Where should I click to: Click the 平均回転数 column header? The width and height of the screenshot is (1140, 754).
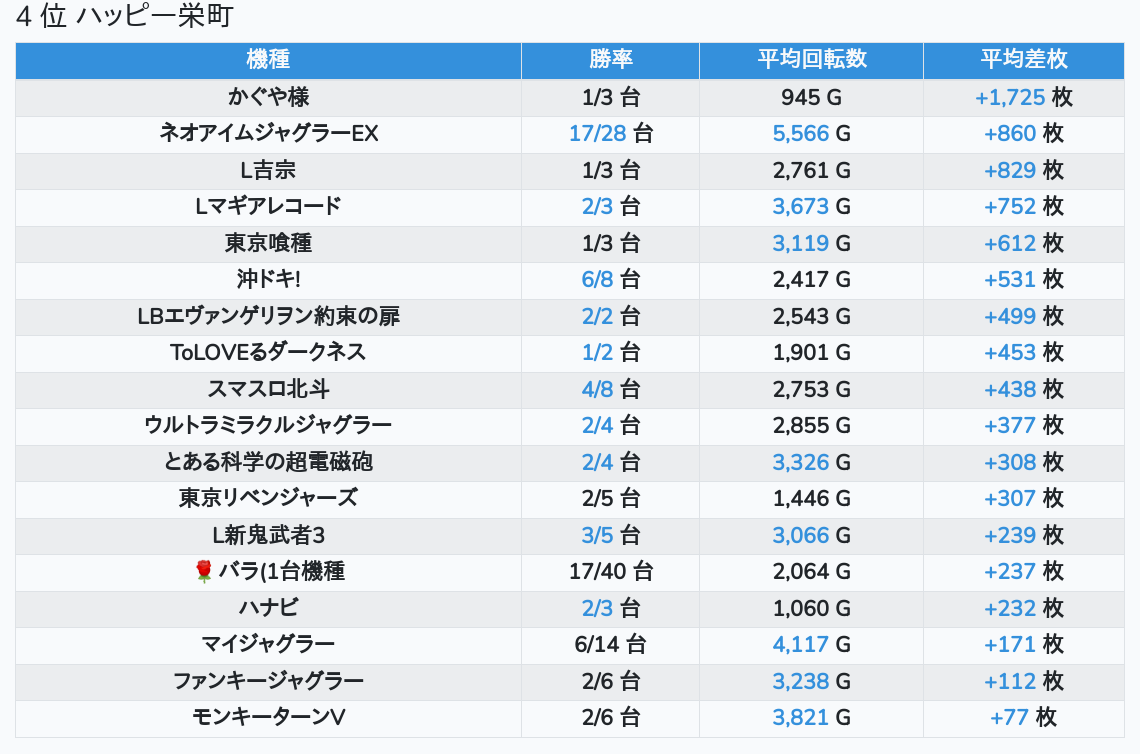[x=811, y=60]
